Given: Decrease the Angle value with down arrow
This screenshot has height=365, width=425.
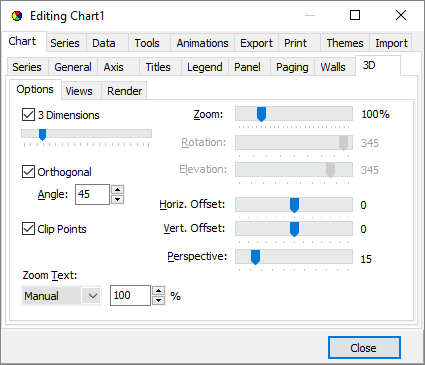Looking at the screenshot, I should pyautogui.click(x=117, y=199).
